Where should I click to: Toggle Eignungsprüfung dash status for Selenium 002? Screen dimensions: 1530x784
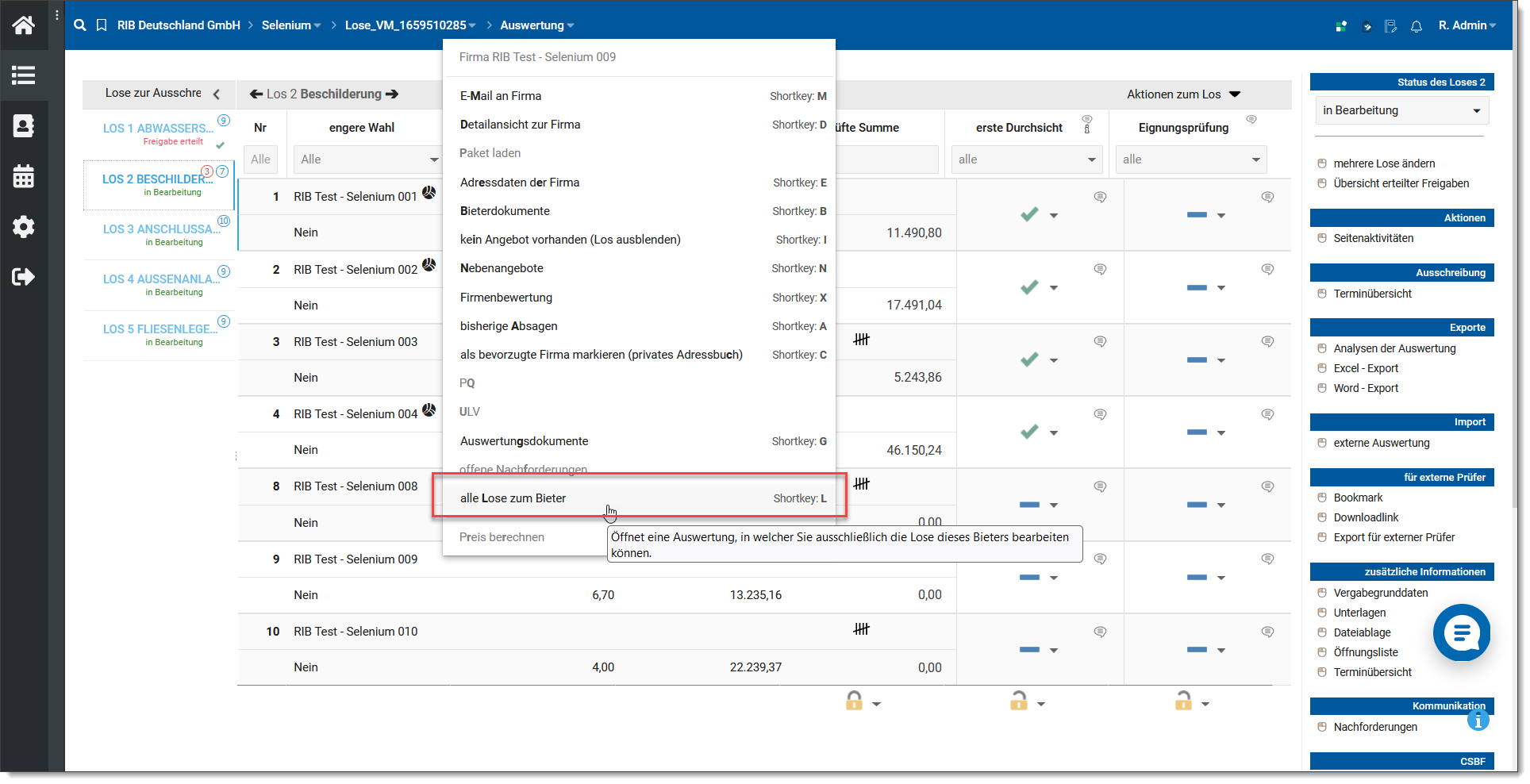[x=1197, y=287]
